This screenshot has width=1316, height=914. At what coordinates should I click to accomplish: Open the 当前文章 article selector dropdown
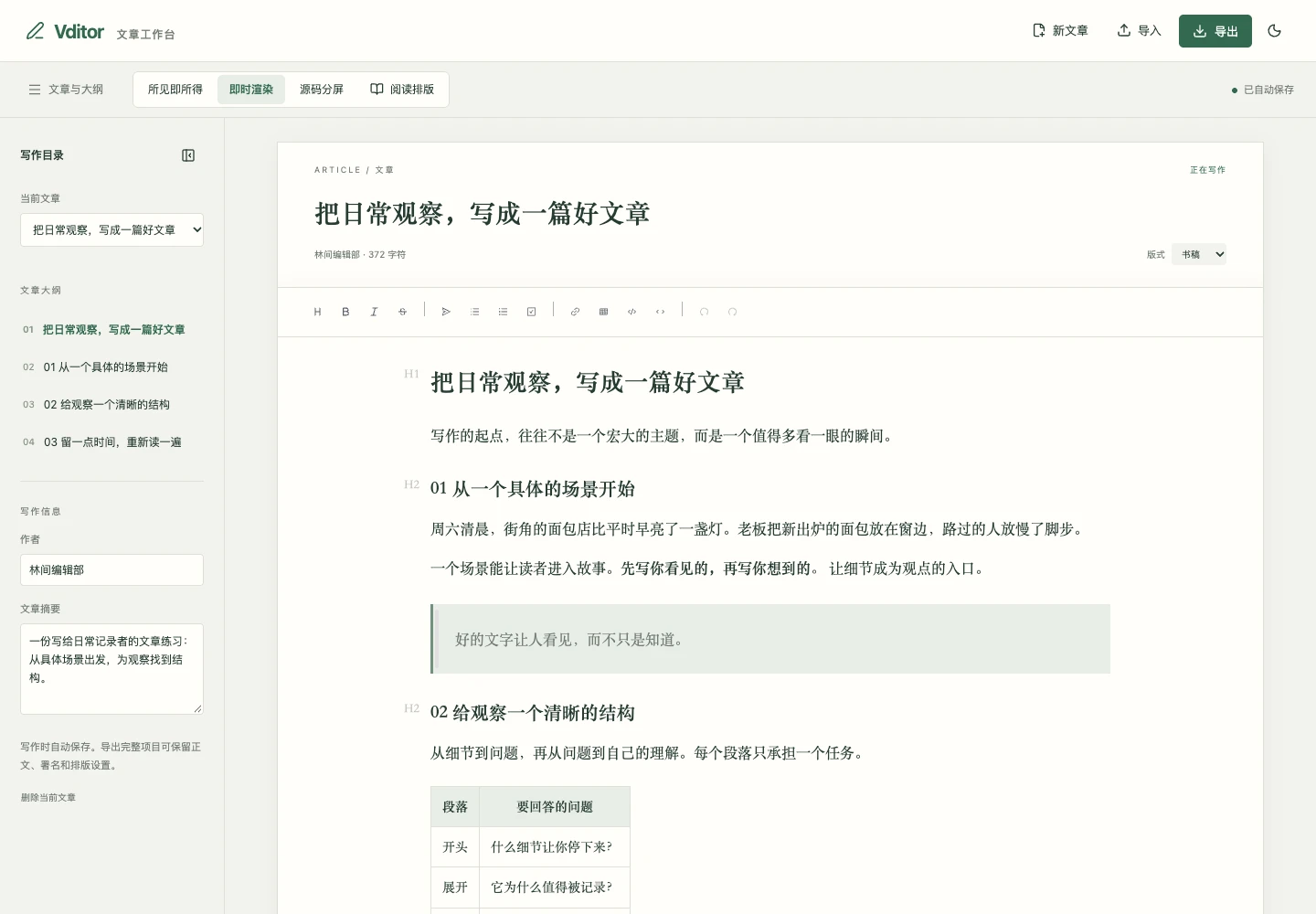pos(111,229)
